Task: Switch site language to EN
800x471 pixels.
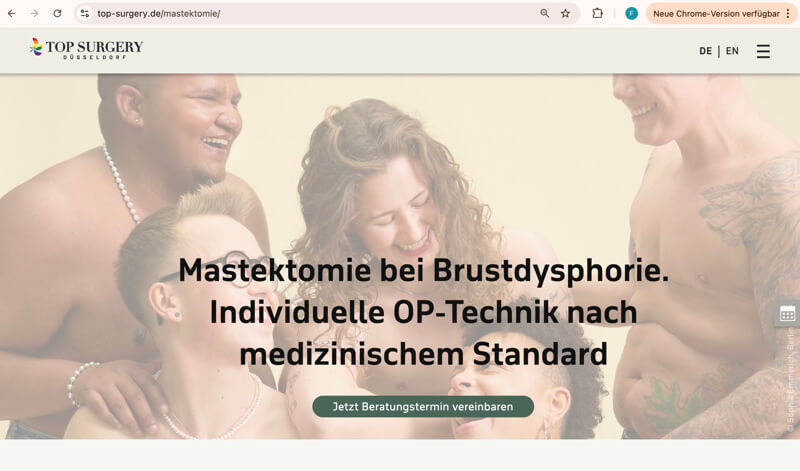Action: (732, 51)
